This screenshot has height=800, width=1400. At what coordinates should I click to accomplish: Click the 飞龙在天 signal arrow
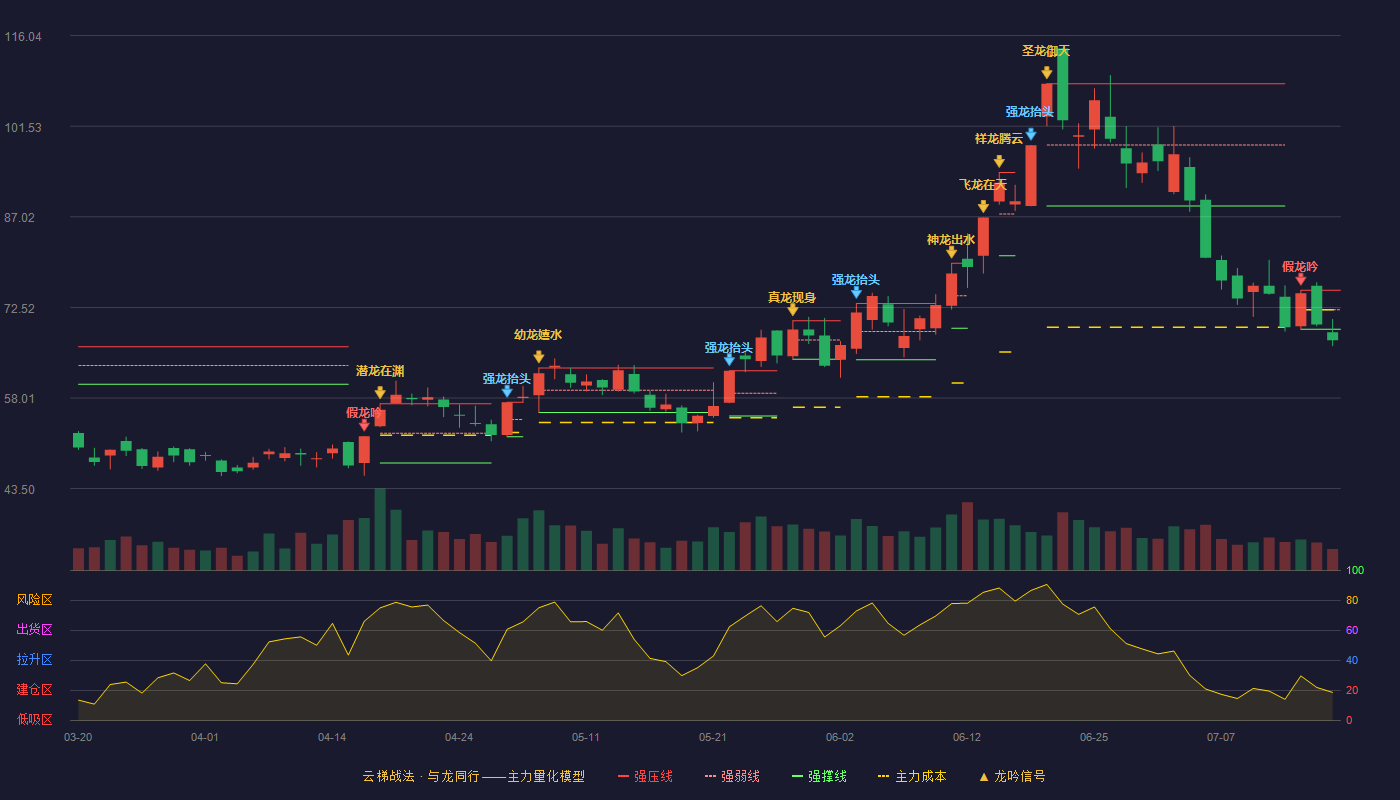(984, 206)
